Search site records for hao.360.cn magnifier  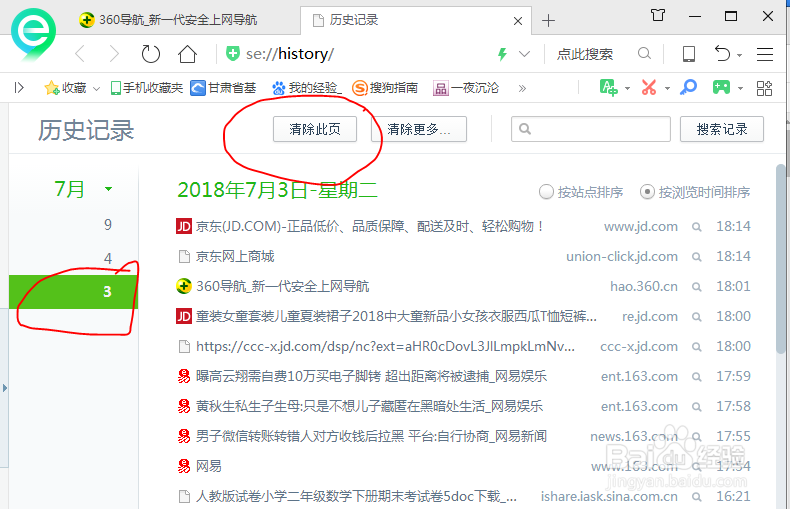pyautogui.click(x=696, y=287)
